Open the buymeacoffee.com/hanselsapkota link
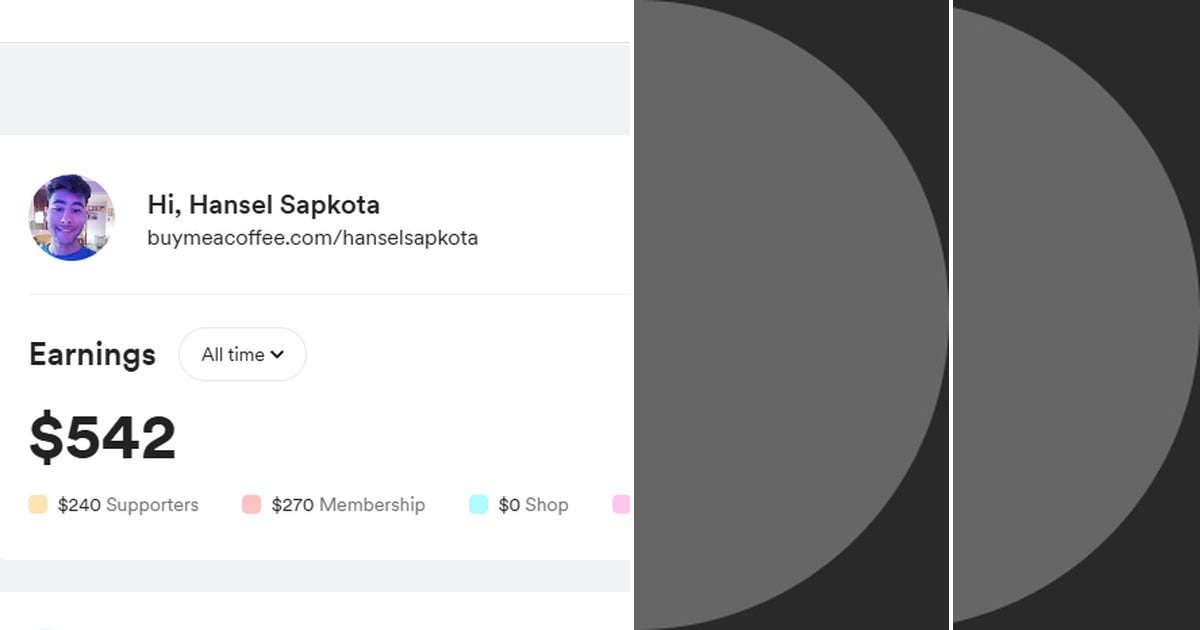1200x630 pixels. pos(312,238)
